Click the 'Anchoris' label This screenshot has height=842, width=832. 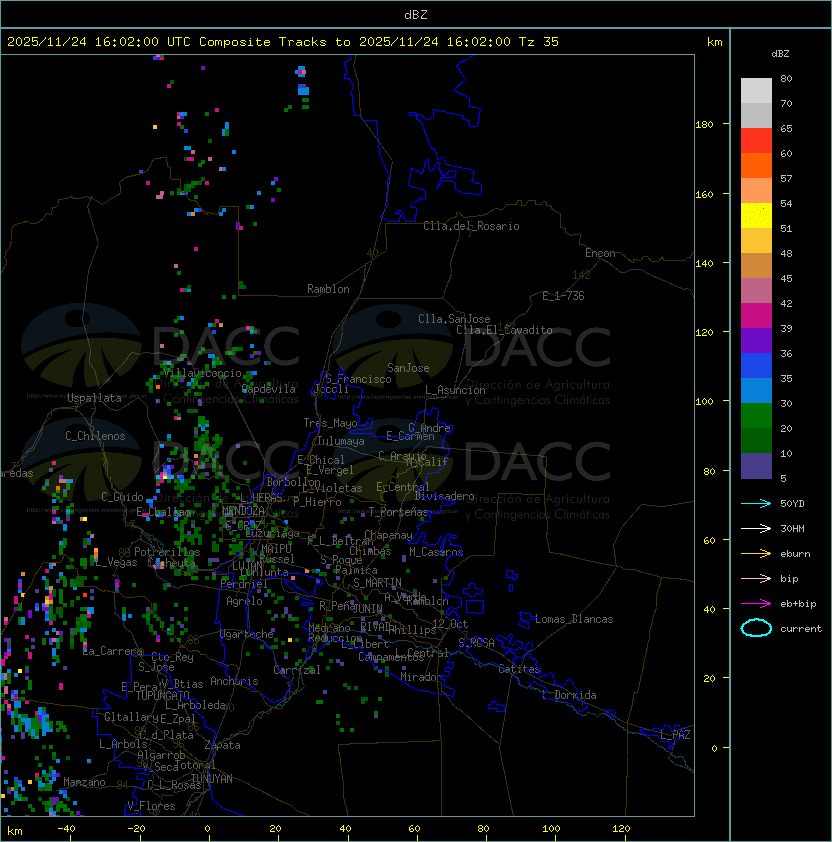pyautogui.click(x=234, y=681)
